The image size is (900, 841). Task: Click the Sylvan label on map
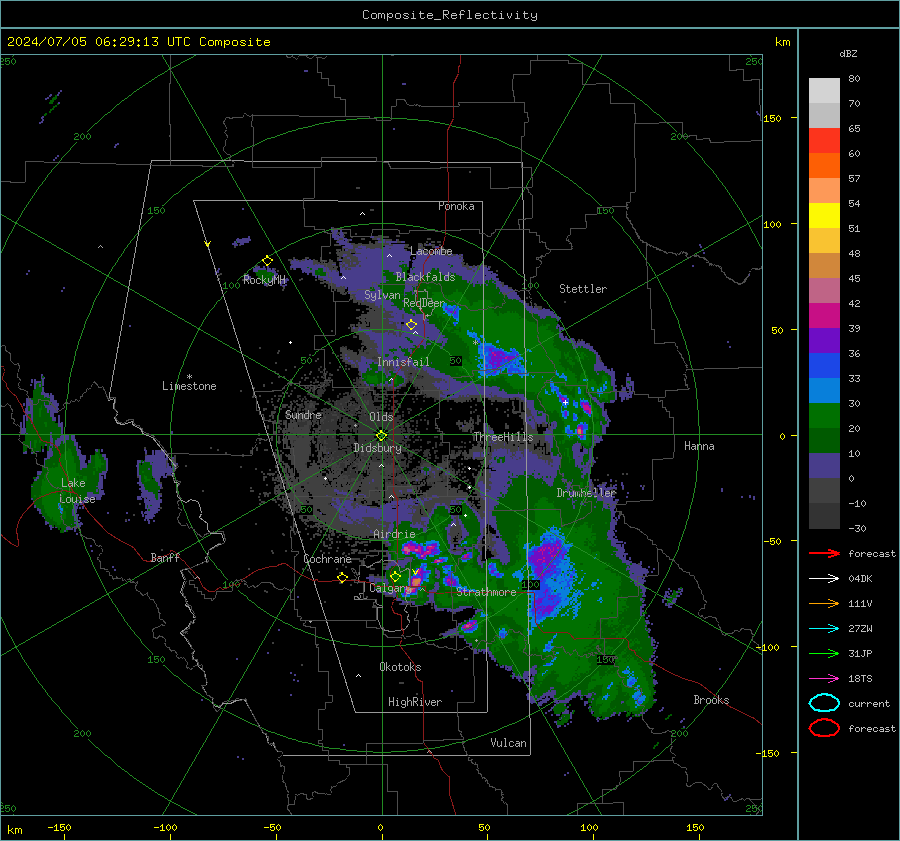[x=382, y=295]
